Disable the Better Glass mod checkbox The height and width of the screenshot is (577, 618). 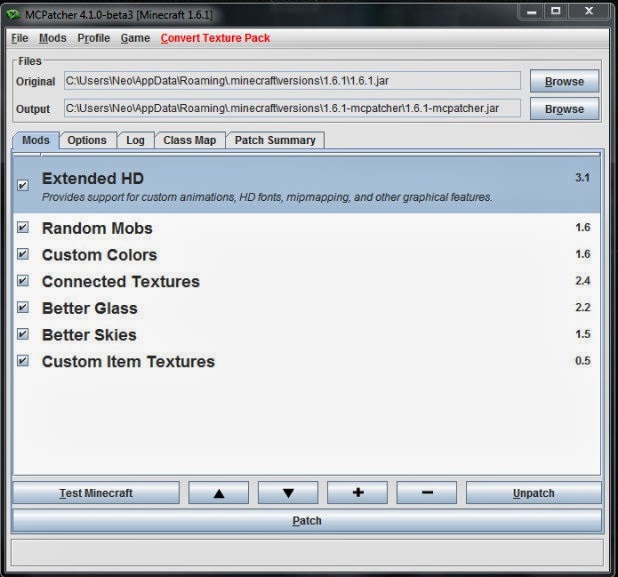click(23, 308)
